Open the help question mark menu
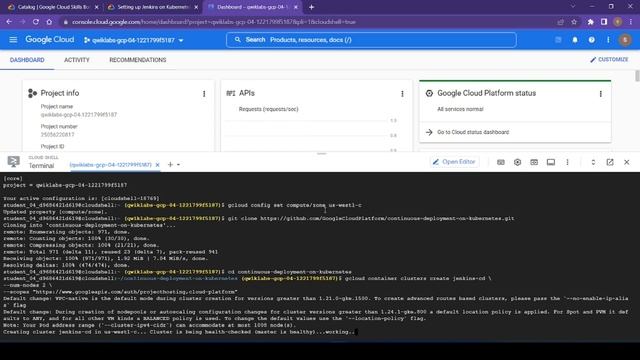The width and height of the screenshot is (640, 360). pyautogui.click(x=591, y=40)
